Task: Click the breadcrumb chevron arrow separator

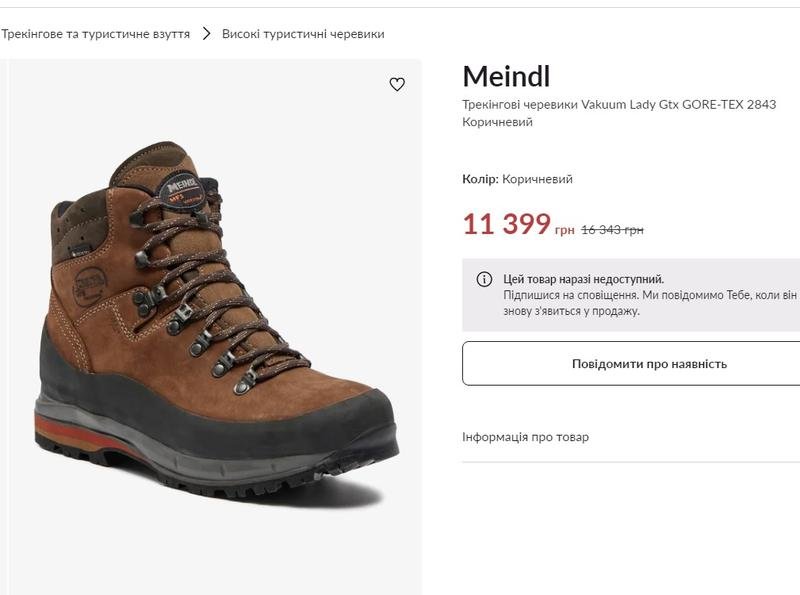Action: pyautogui.click(x=206, y=33)
